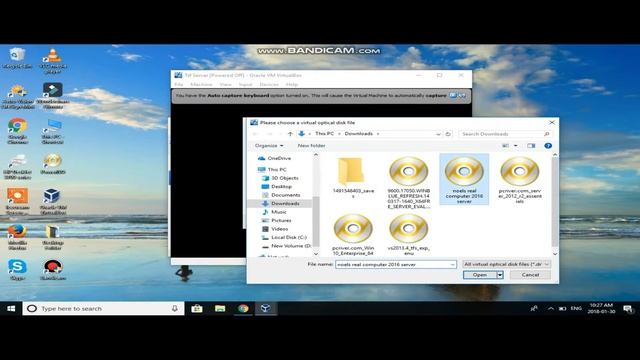This screenshot has width=640, height=360.
Task: Go up one folder level in the file dialog
Action: coord(290,134)
